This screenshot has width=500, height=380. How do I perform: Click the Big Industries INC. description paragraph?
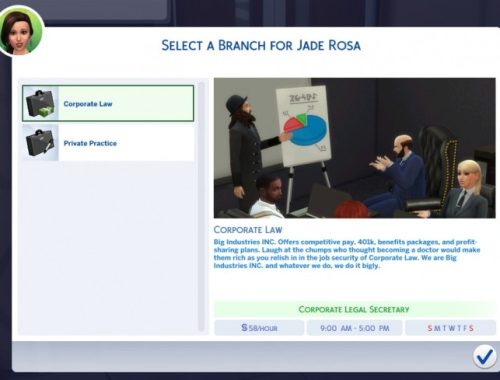347,254
